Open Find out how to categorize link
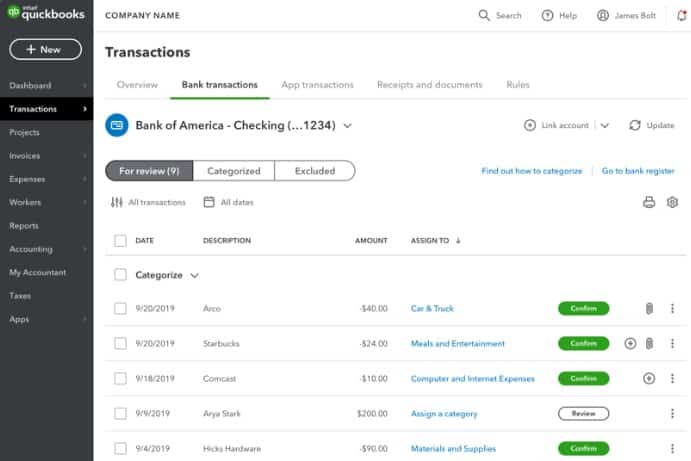The height and width of the screenshot is (461, 691). pyautogui.click(x=531, y=171)
